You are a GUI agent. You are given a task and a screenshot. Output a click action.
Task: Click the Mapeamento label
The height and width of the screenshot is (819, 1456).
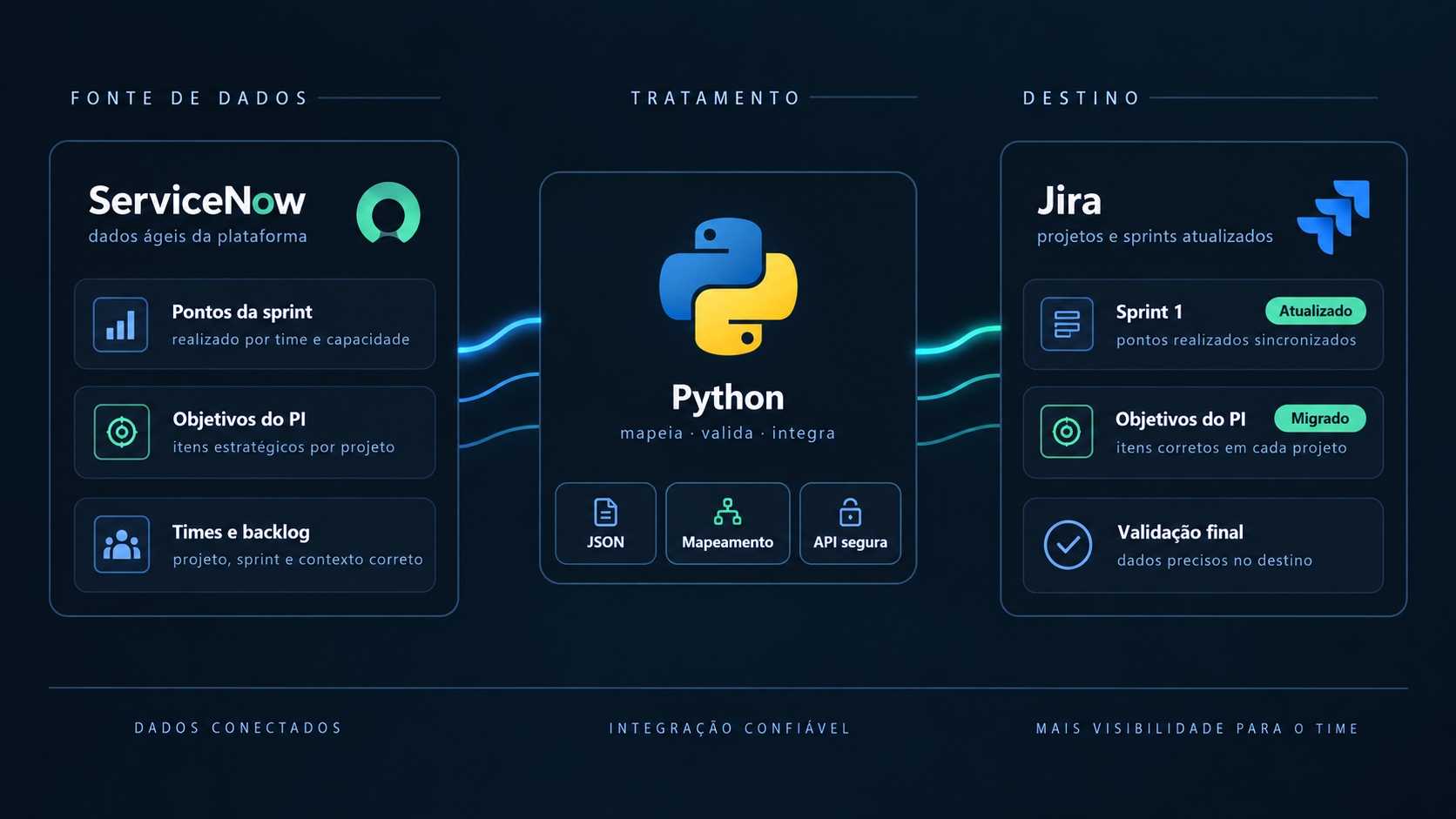(727, 542)
